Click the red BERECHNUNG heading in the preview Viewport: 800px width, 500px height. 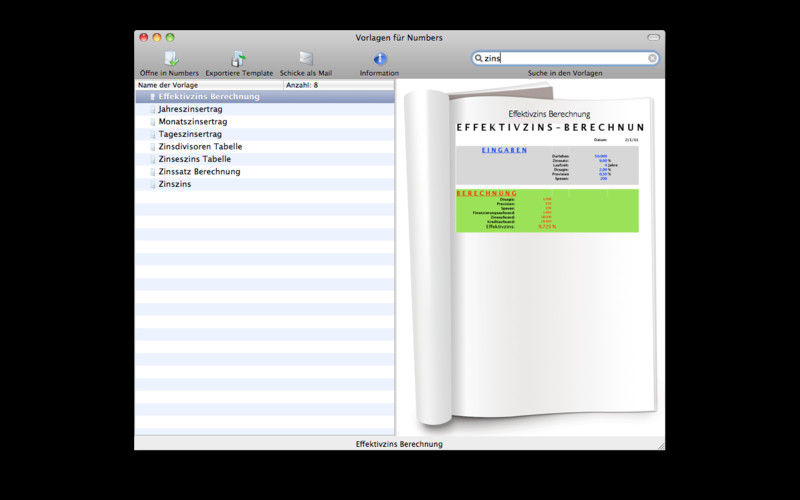coord(487,193)
